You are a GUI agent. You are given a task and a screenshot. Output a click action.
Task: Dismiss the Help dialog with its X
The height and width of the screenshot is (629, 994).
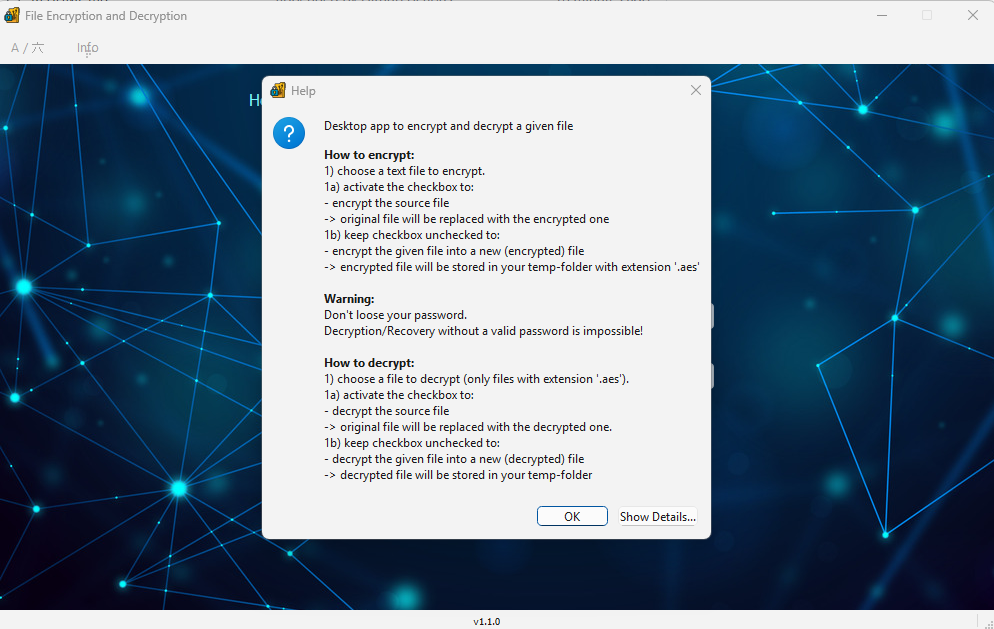click(x=695, y=89)
